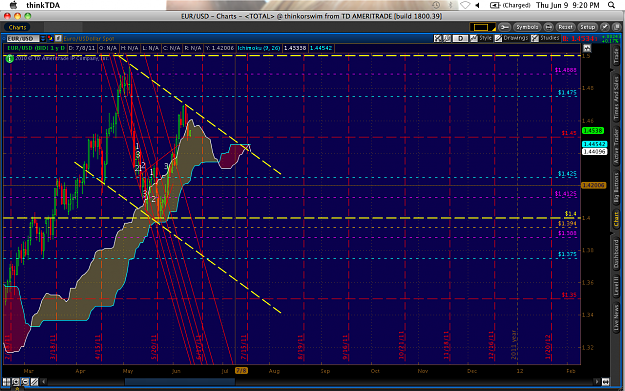Click the scroll right arrow of time scrollbar

coord(597,382)
